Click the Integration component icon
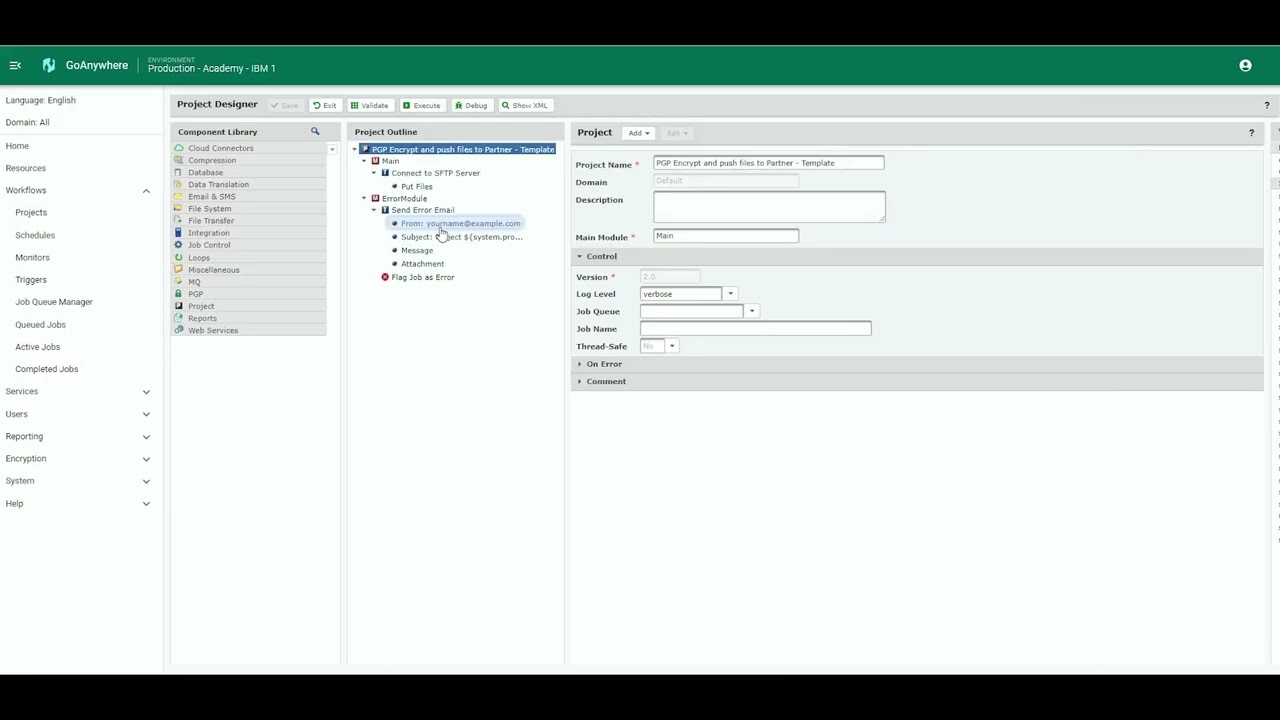This screenshot has width=1280, height=720. tap(179, 233)
